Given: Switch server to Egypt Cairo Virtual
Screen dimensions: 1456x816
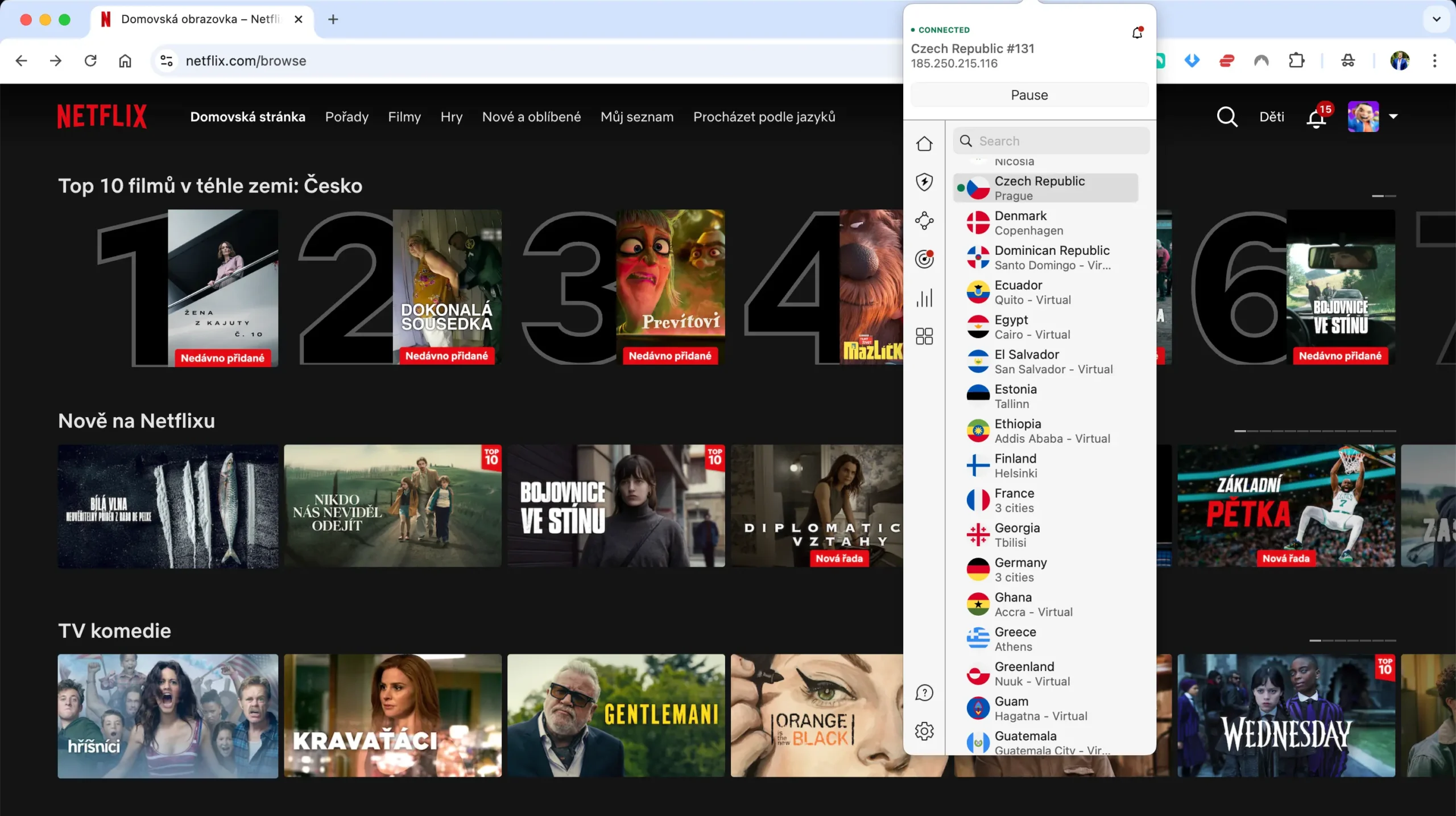Looking at the screenshot, I should pyautogui.click(x=1045, y=327).
